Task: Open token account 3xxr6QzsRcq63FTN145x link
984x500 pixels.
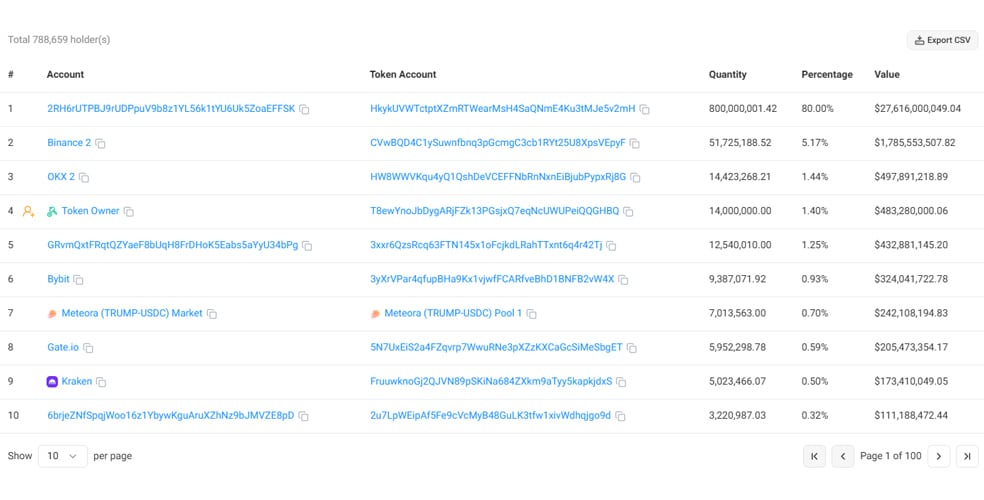Action: [486, 245]
